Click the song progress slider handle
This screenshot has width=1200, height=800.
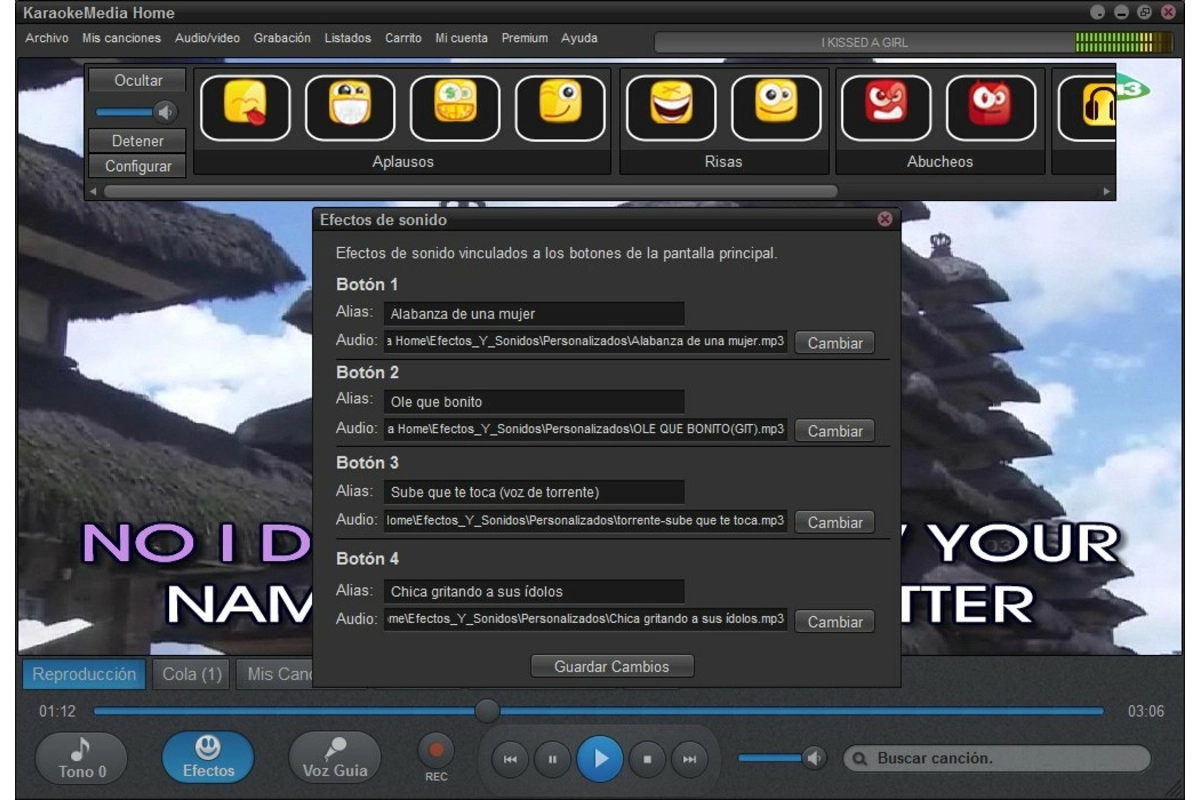click(486, 711)
